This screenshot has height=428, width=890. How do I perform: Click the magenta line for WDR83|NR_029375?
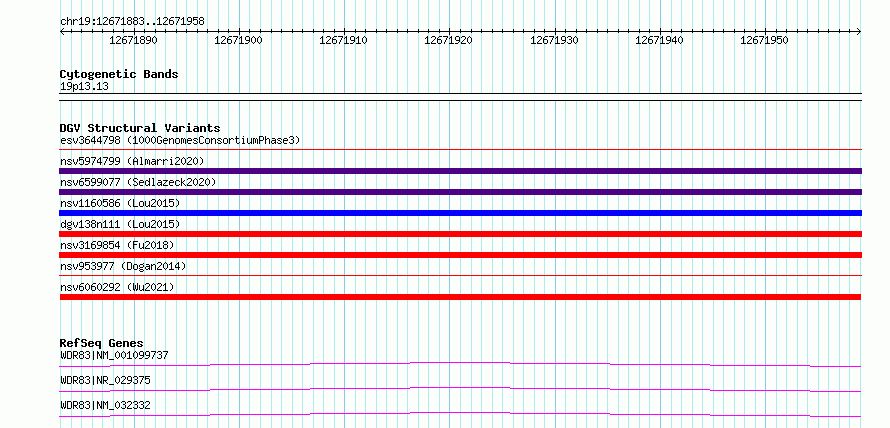(460, 389)
